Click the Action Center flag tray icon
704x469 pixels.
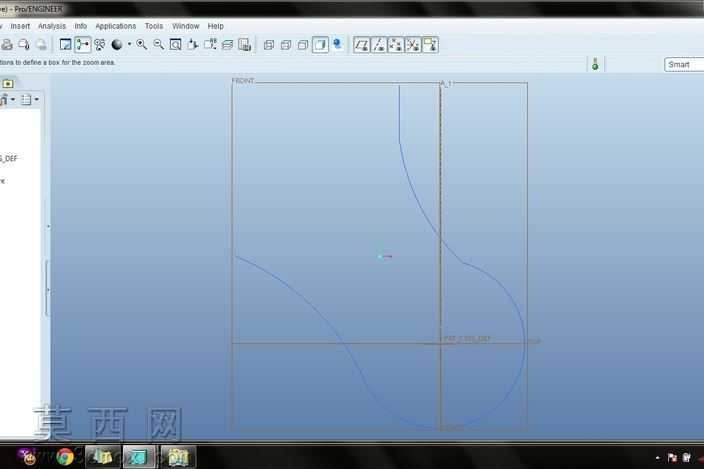pyautogui.click(x=672, y=457)
